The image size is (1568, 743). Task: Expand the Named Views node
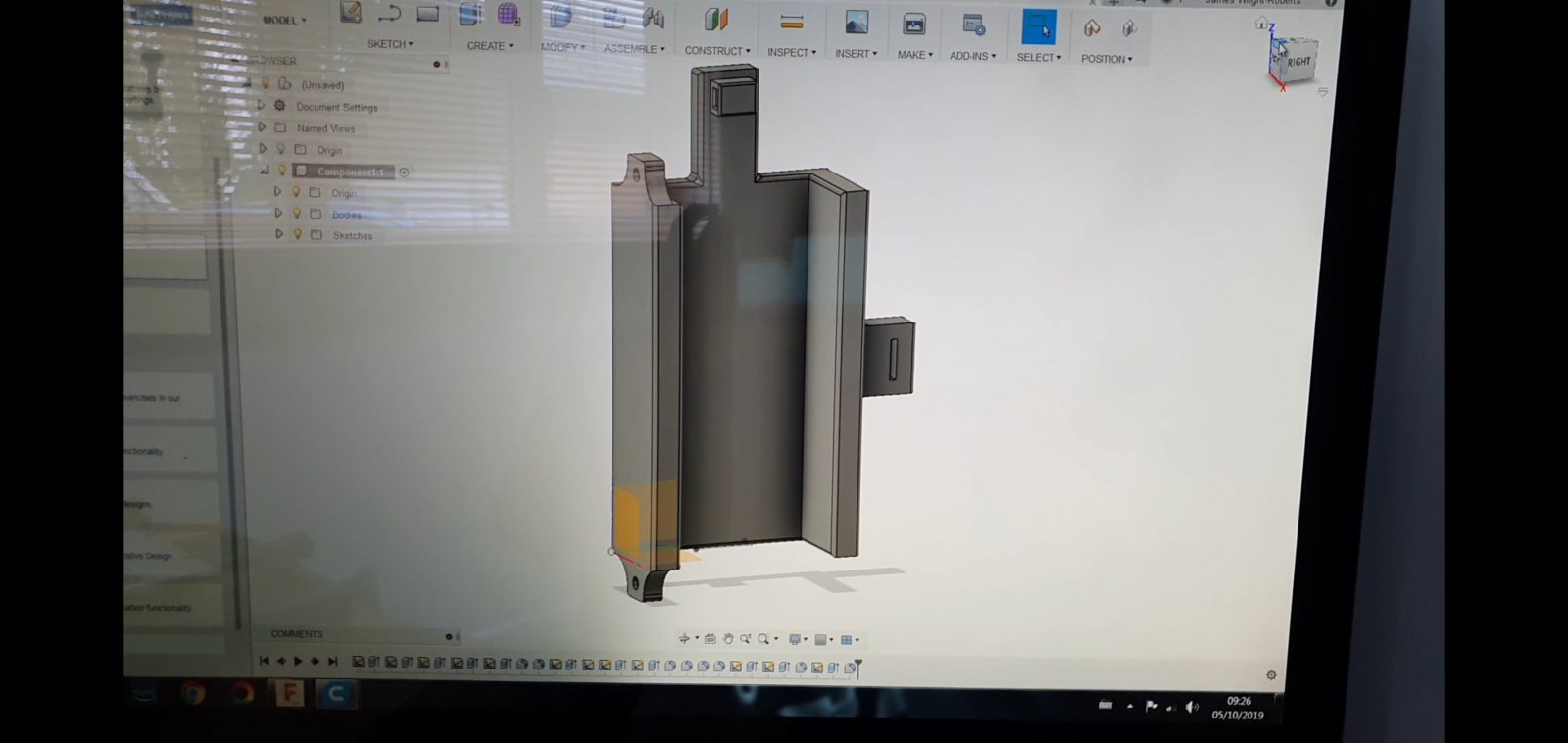coord(262,126)
